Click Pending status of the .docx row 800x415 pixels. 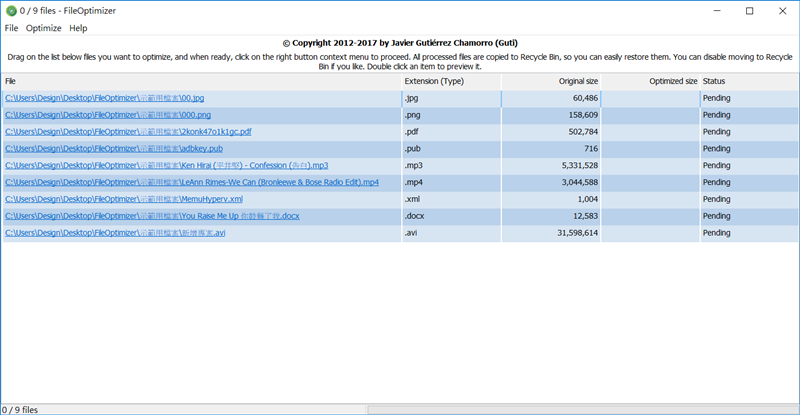pyautogui.click(x=716, y=216)
